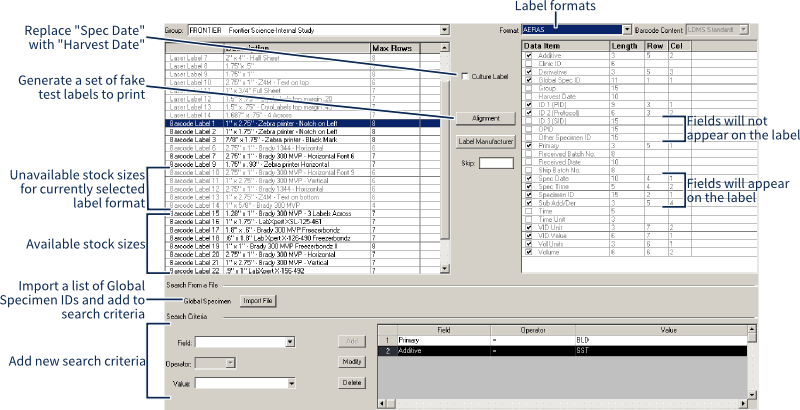Click the Add search criteria button

pos(352,341)
